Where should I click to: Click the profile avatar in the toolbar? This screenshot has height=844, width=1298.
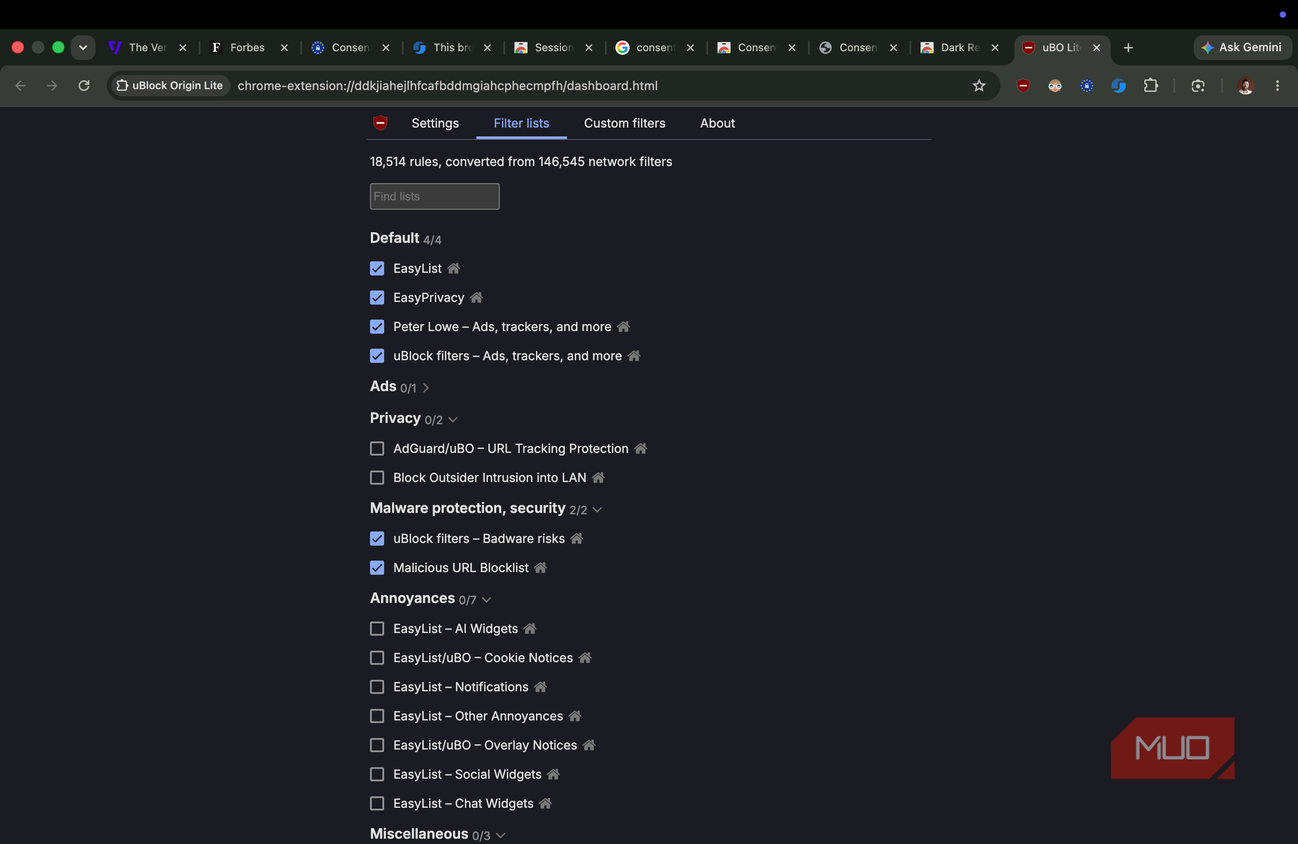click(x=1245, y=86)
